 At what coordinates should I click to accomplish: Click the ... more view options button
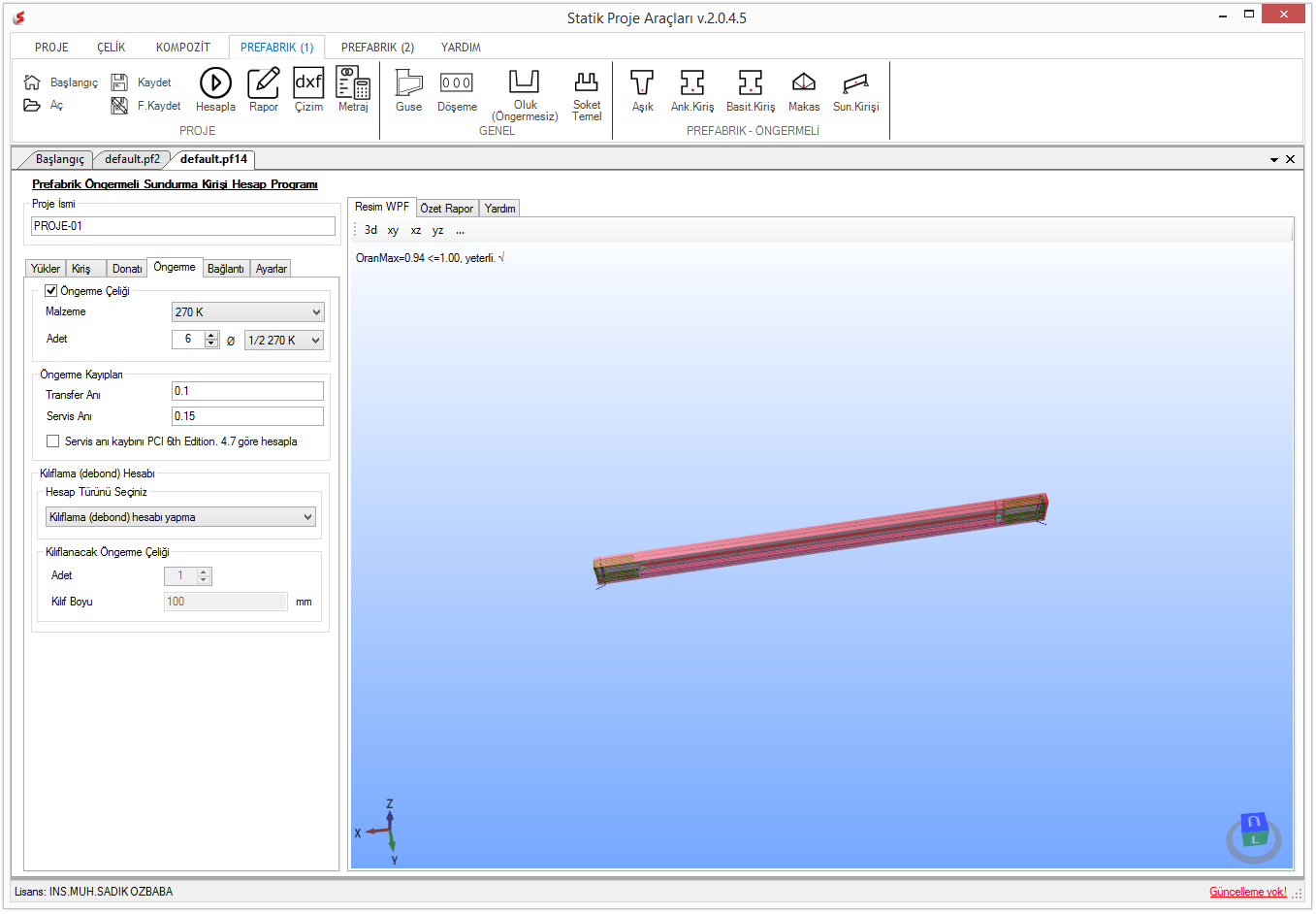click(460, 230)
